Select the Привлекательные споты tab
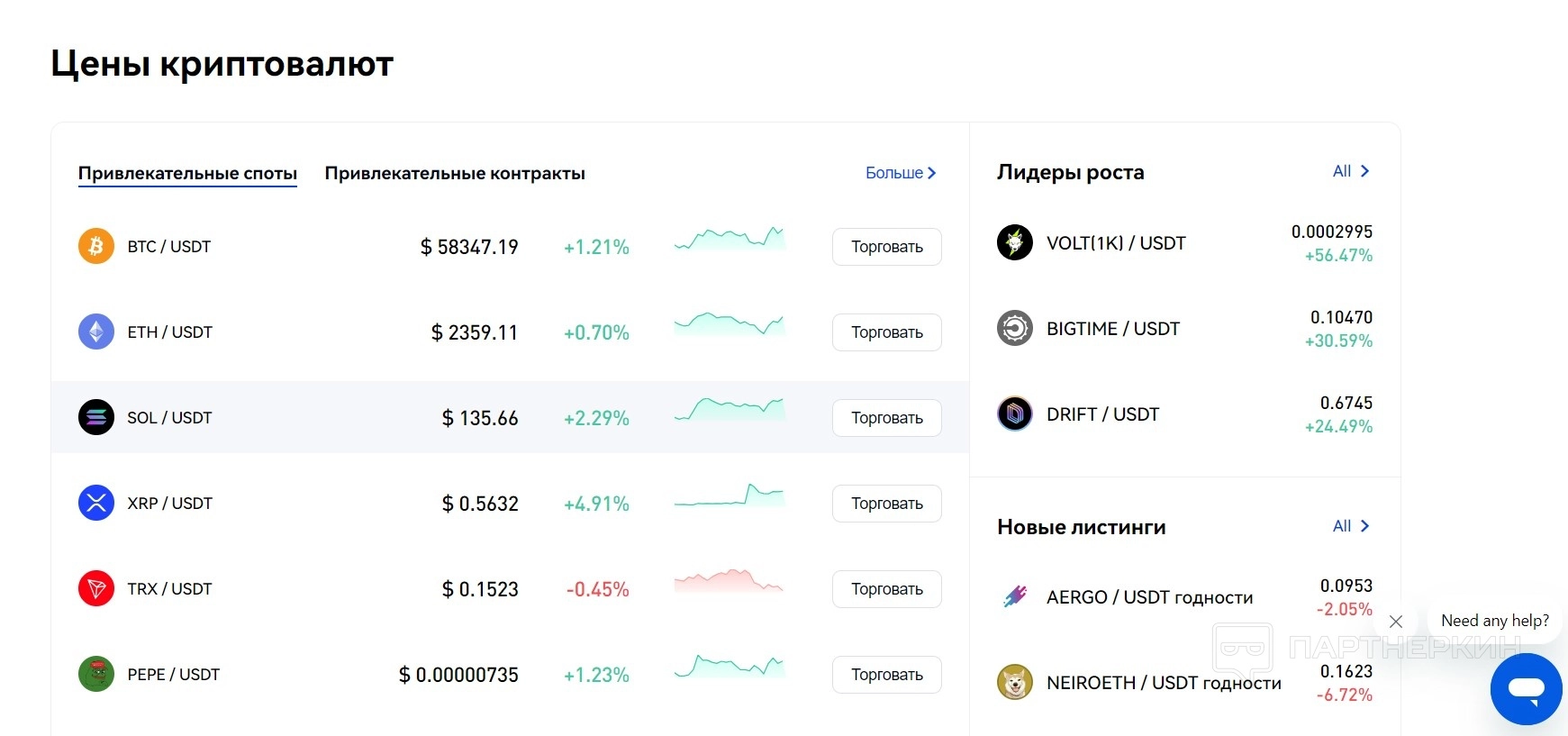Screen dimensions: 1568x736 pyautogui.click(x=187, y=173)
